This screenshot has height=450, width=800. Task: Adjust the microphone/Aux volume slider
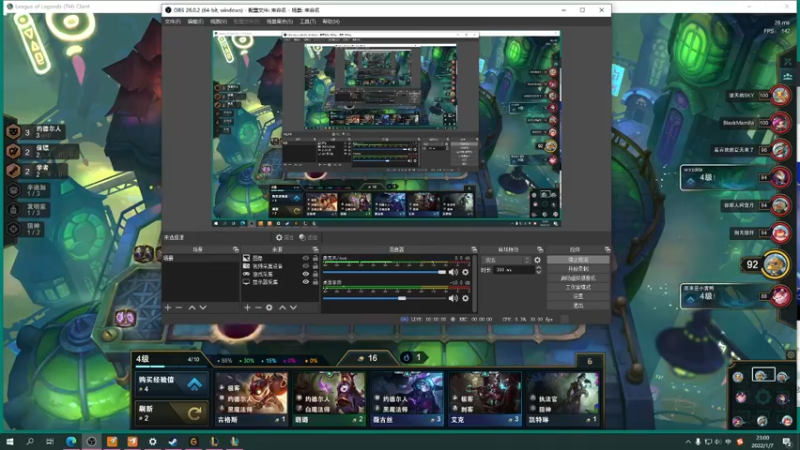(x=442, y=272)
